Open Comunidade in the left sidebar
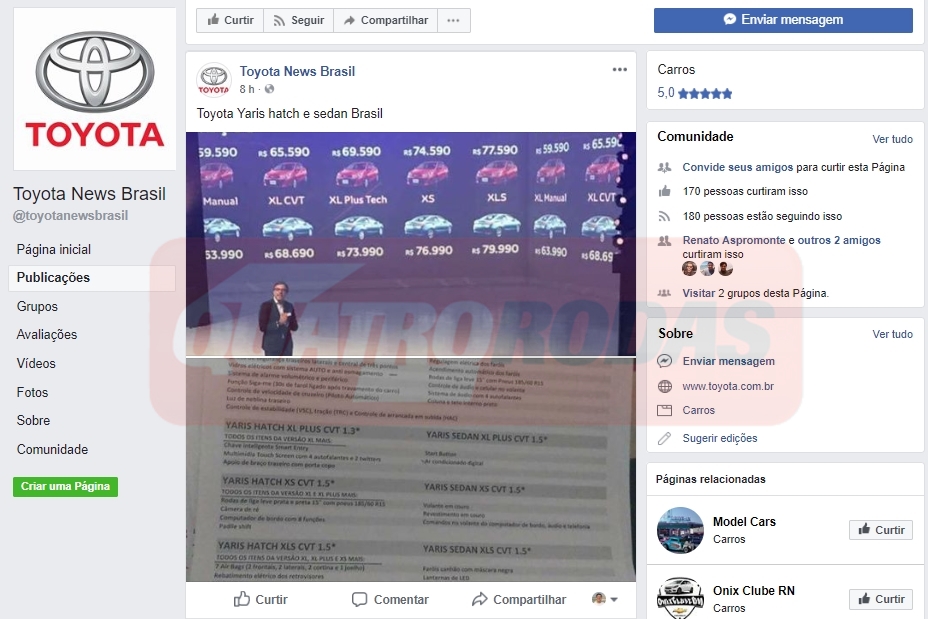This screenshot has width=928, height=619. tap(52, 449)
